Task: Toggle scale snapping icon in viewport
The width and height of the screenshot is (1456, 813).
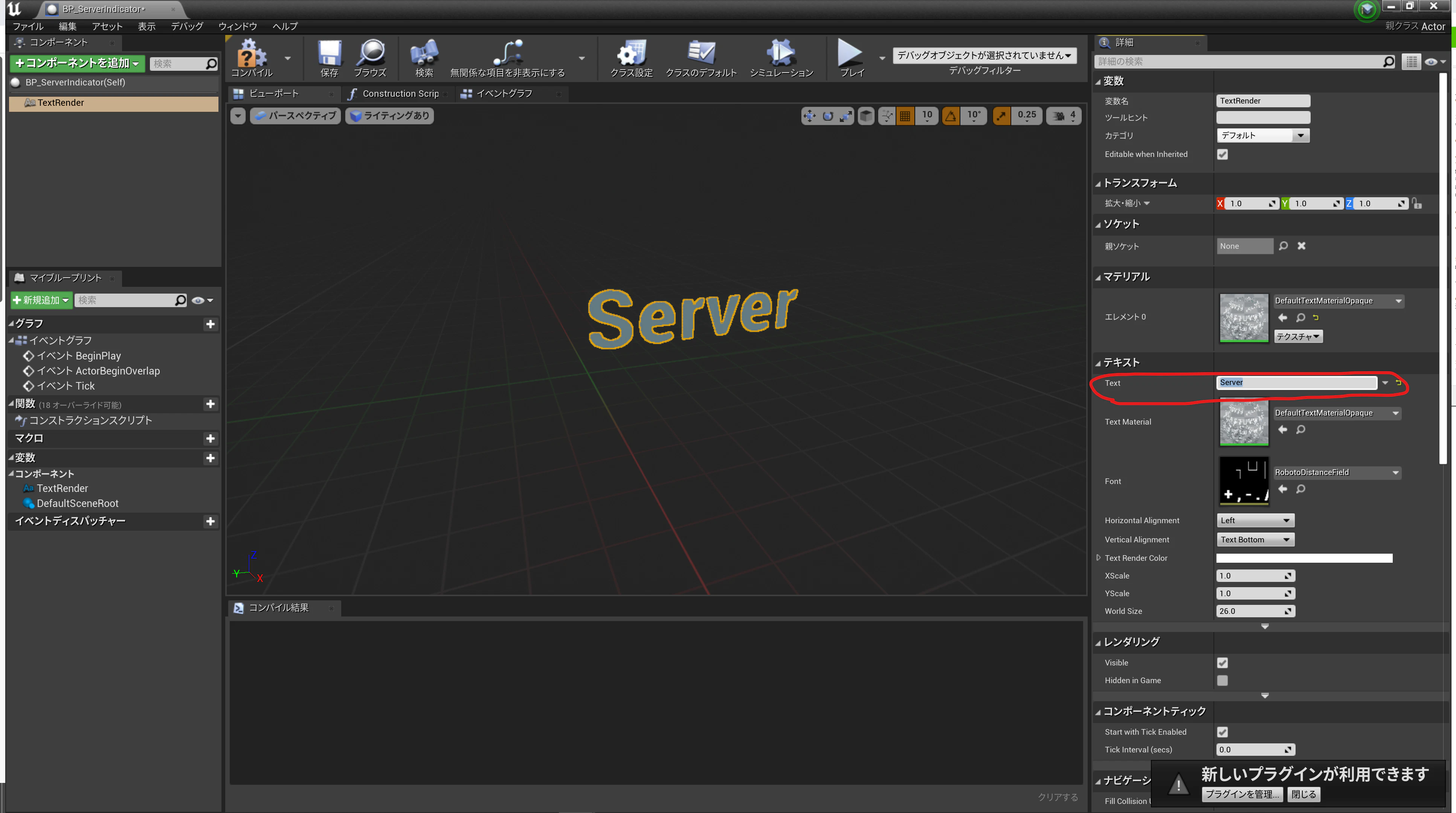Action: point(1001,116)
